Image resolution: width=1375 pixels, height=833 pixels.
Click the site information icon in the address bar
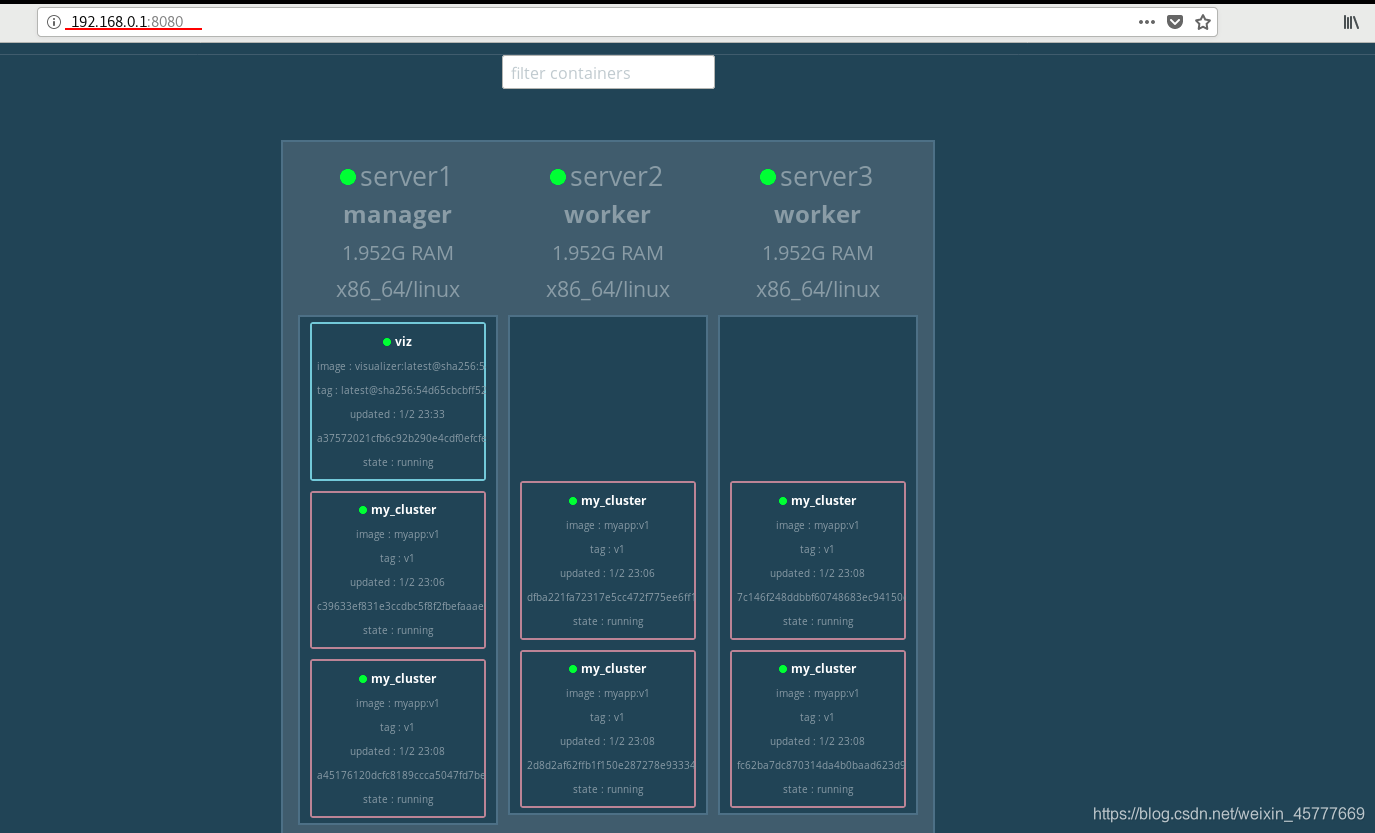point(54,22)
